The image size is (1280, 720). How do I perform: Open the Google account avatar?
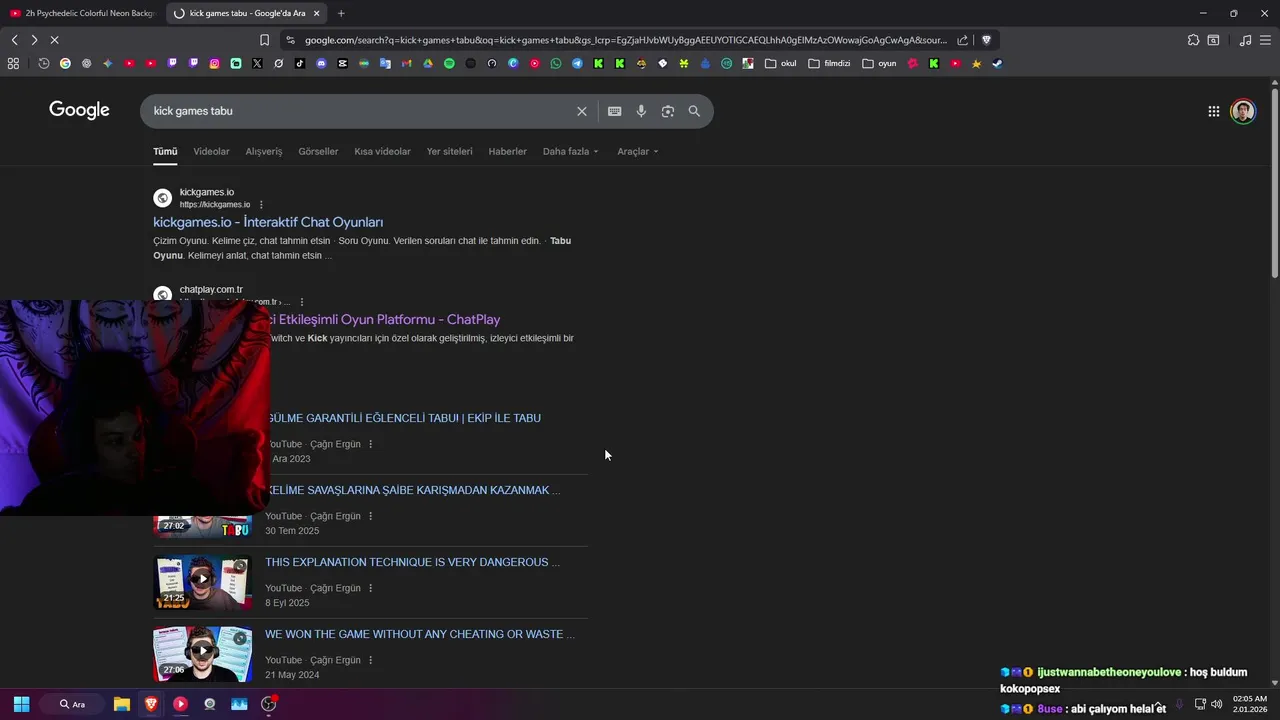coord(1243,111)
